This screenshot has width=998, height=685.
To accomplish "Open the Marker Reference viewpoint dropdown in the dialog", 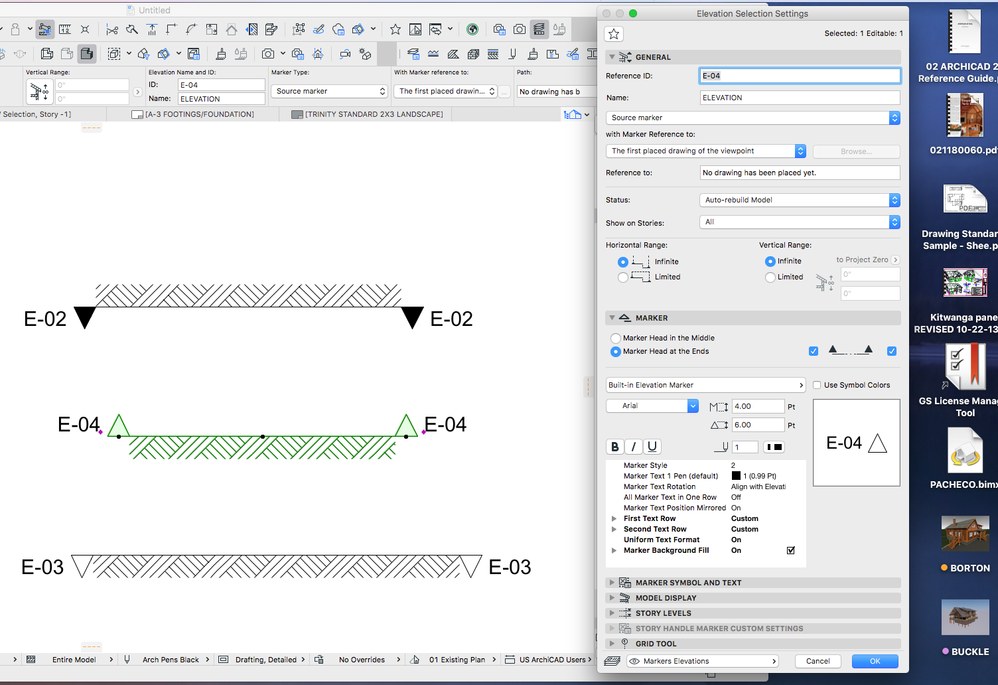I will point(706,151).
